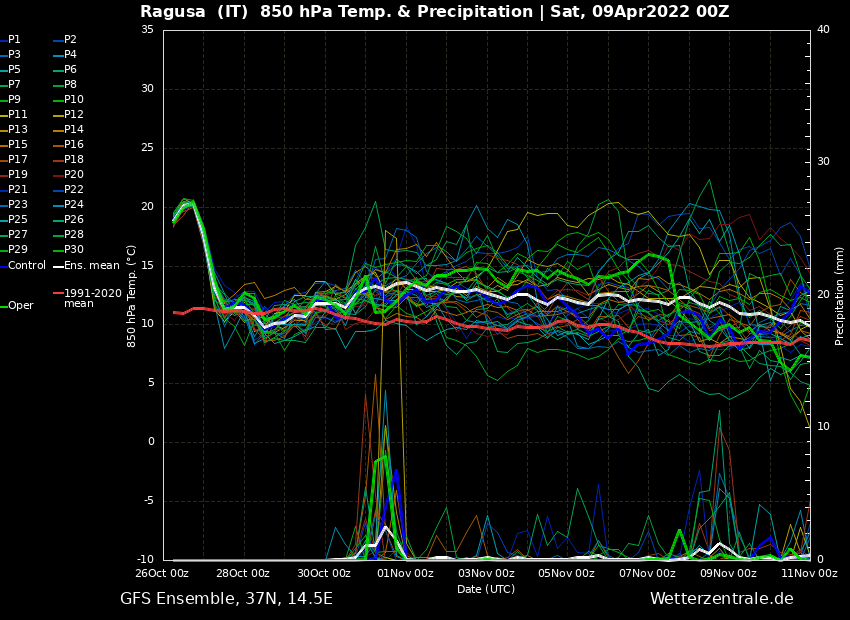
Task: Select the 1991-2020 mean legend entry
Action: (x=92, y=298)
